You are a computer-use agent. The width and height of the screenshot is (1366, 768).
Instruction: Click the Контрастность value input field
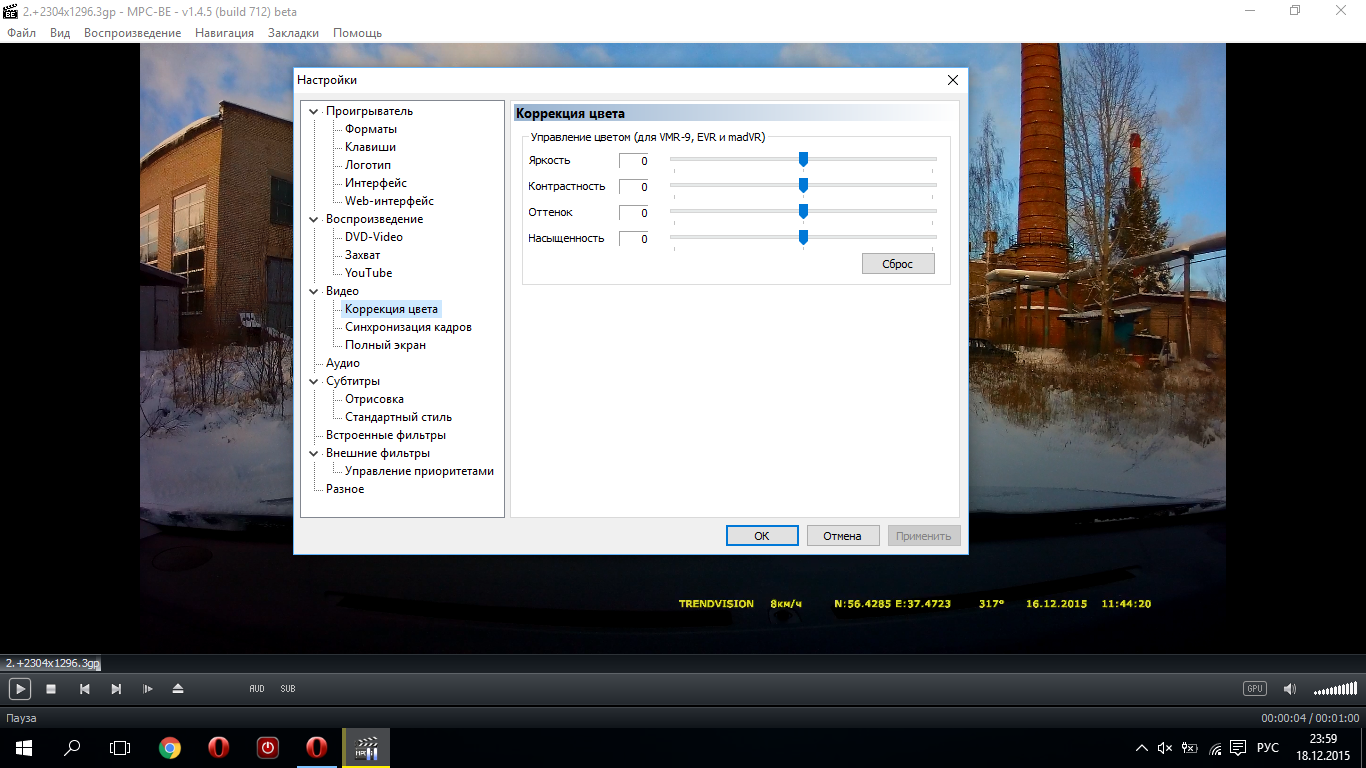coord(633,187)
